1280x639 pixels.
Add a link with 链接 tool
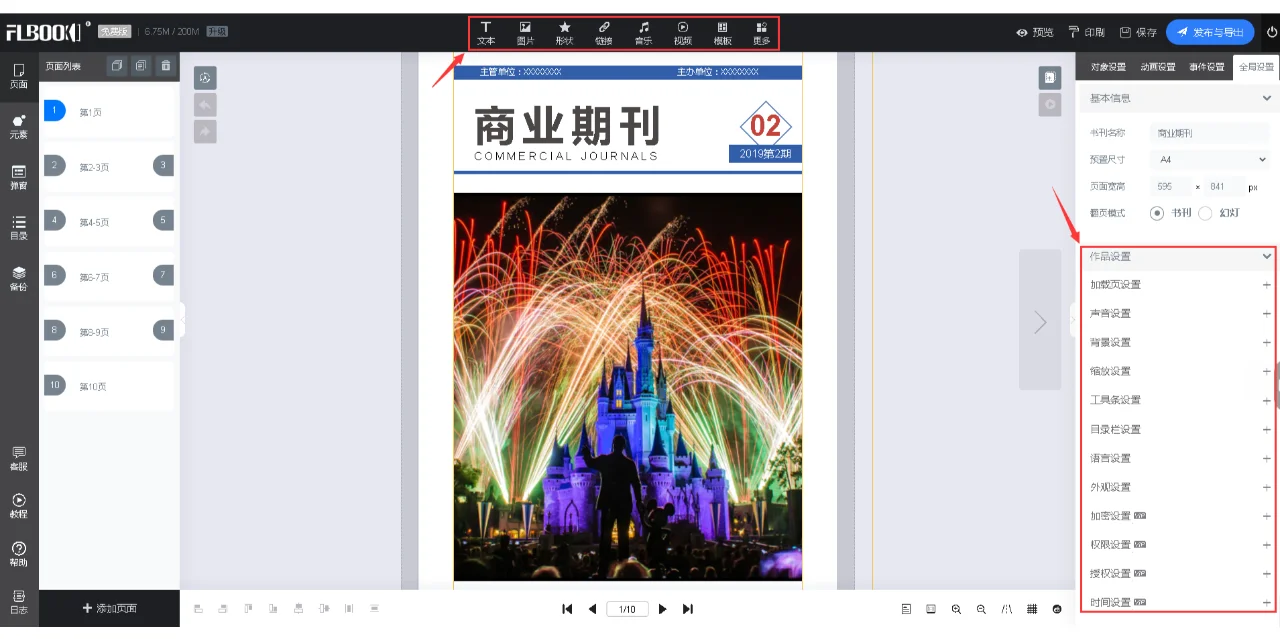point(604,33)
